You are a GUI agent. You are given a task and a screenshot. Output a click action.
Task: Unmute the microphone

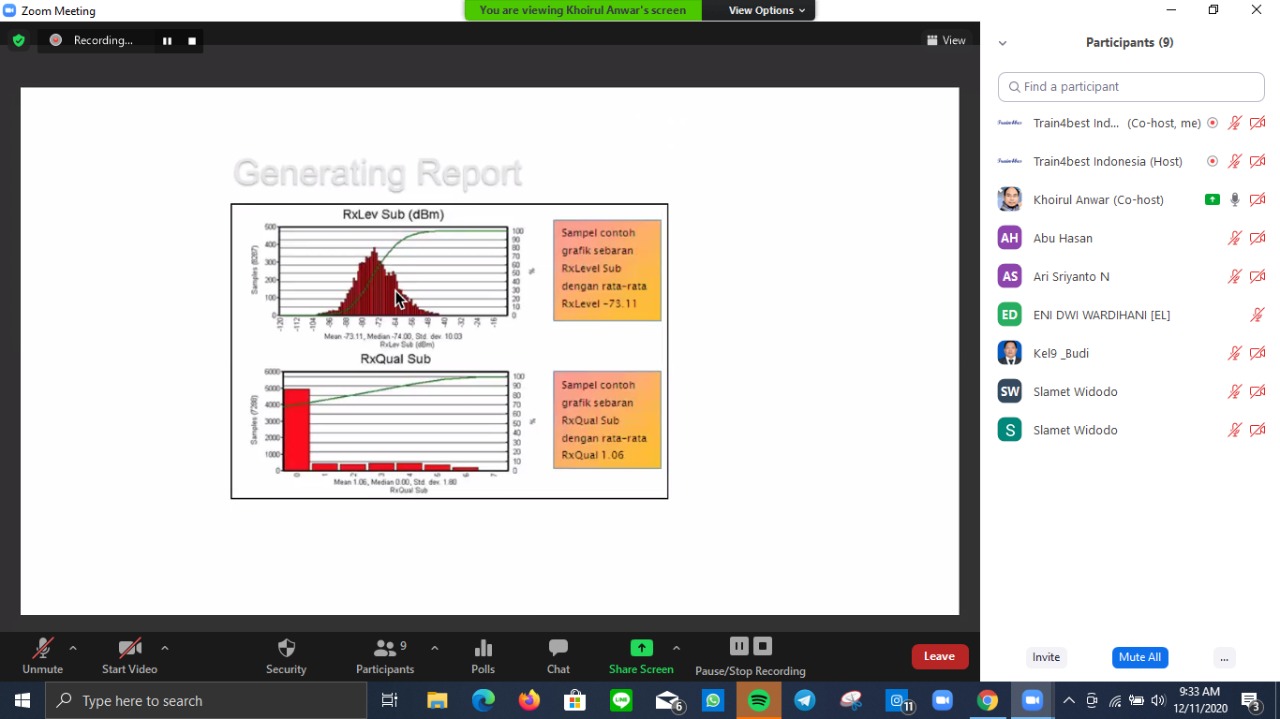point(42,648)
